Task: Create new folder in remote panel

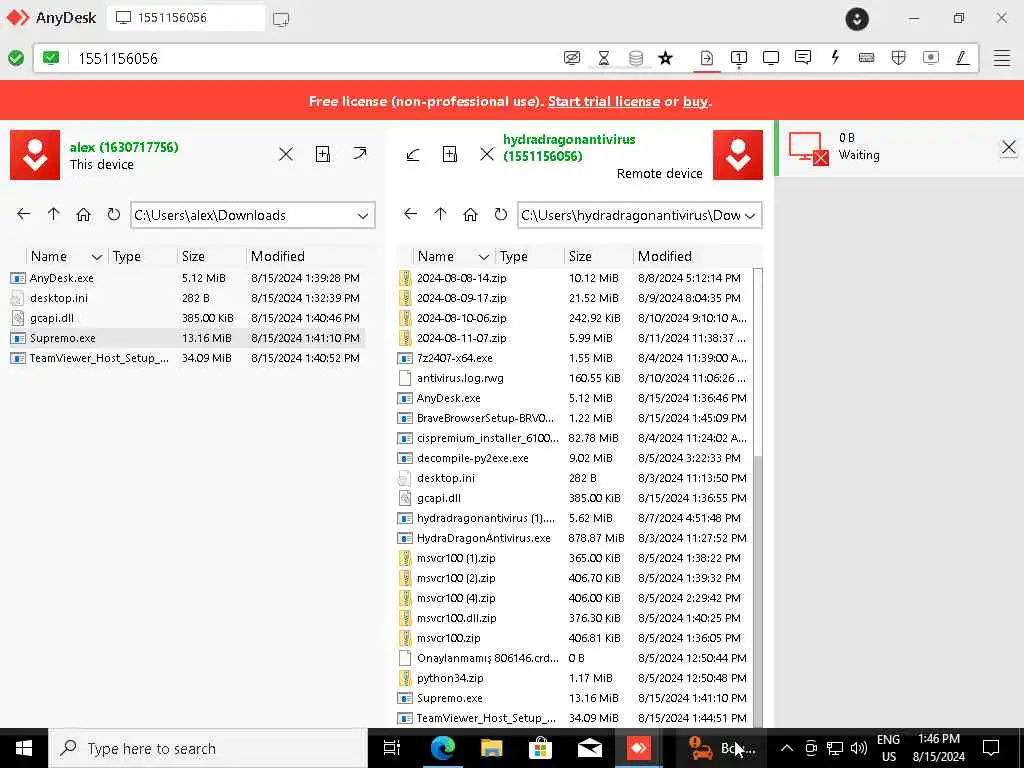Action: tap(450, 154)
